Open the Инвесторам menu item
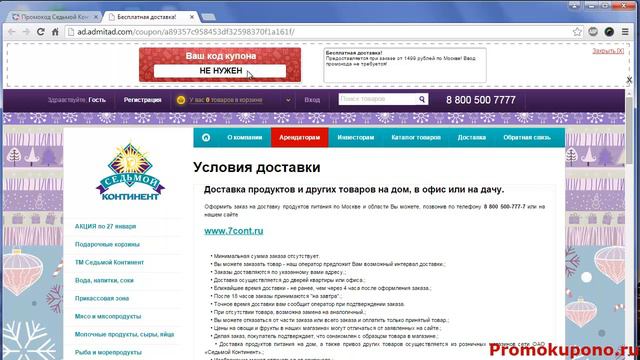 [x=356, y=138]
